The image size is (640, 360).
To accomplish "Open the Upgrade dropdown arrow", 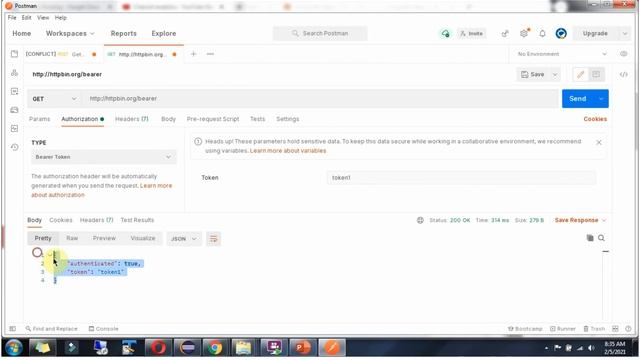I will pos(625,33).
